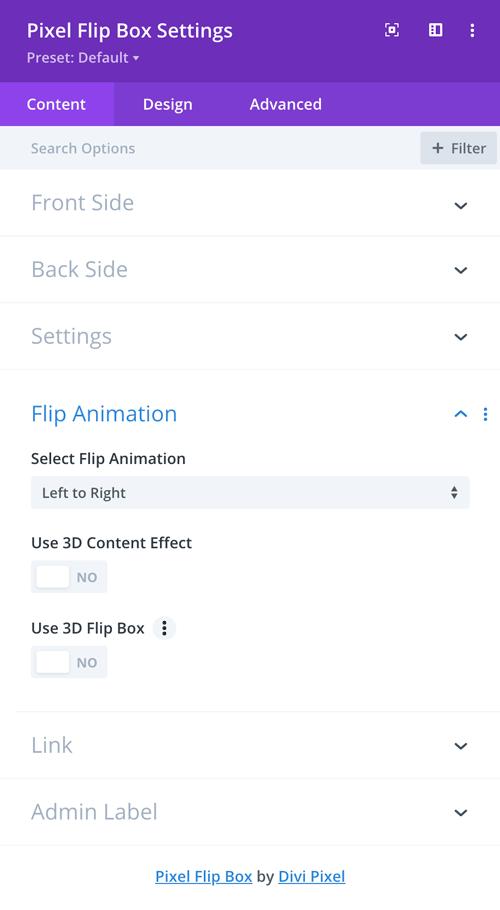Image resolution: width=500 pixels, height=910 pixels.
Task: Open the Pixel Flip Box link
Action: pos(204,876)
